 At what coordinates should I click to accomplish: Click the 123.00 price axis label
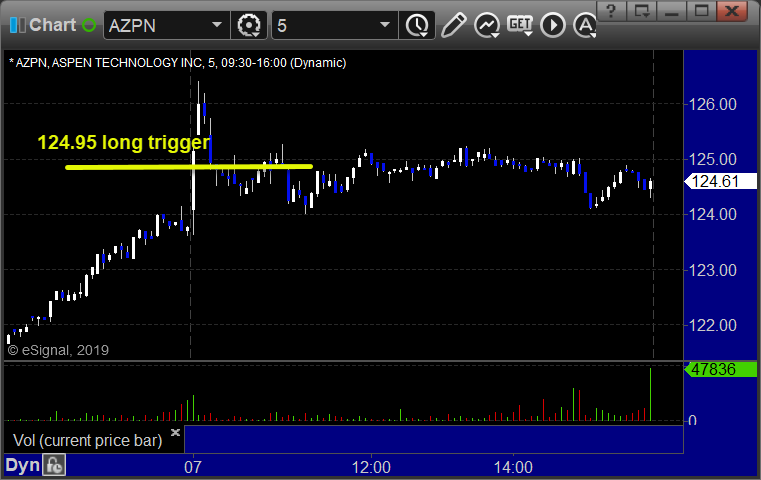(712, 270)
